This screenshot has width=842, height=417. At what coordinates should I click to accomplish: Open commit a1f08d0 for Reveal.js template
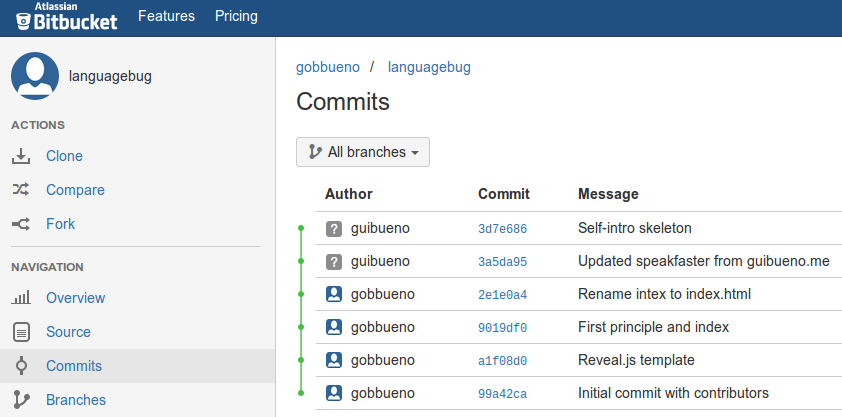pyautogui.click(x=503, y=361)
